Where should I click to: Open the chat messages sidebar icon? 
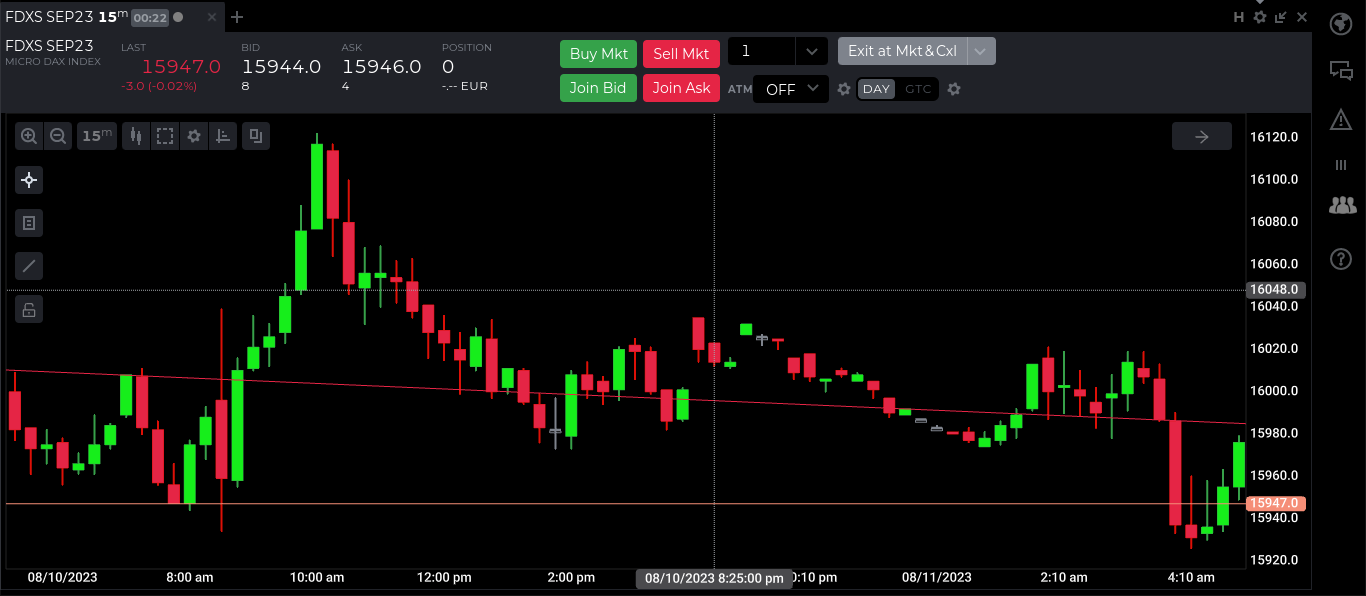pos(1341,70)
